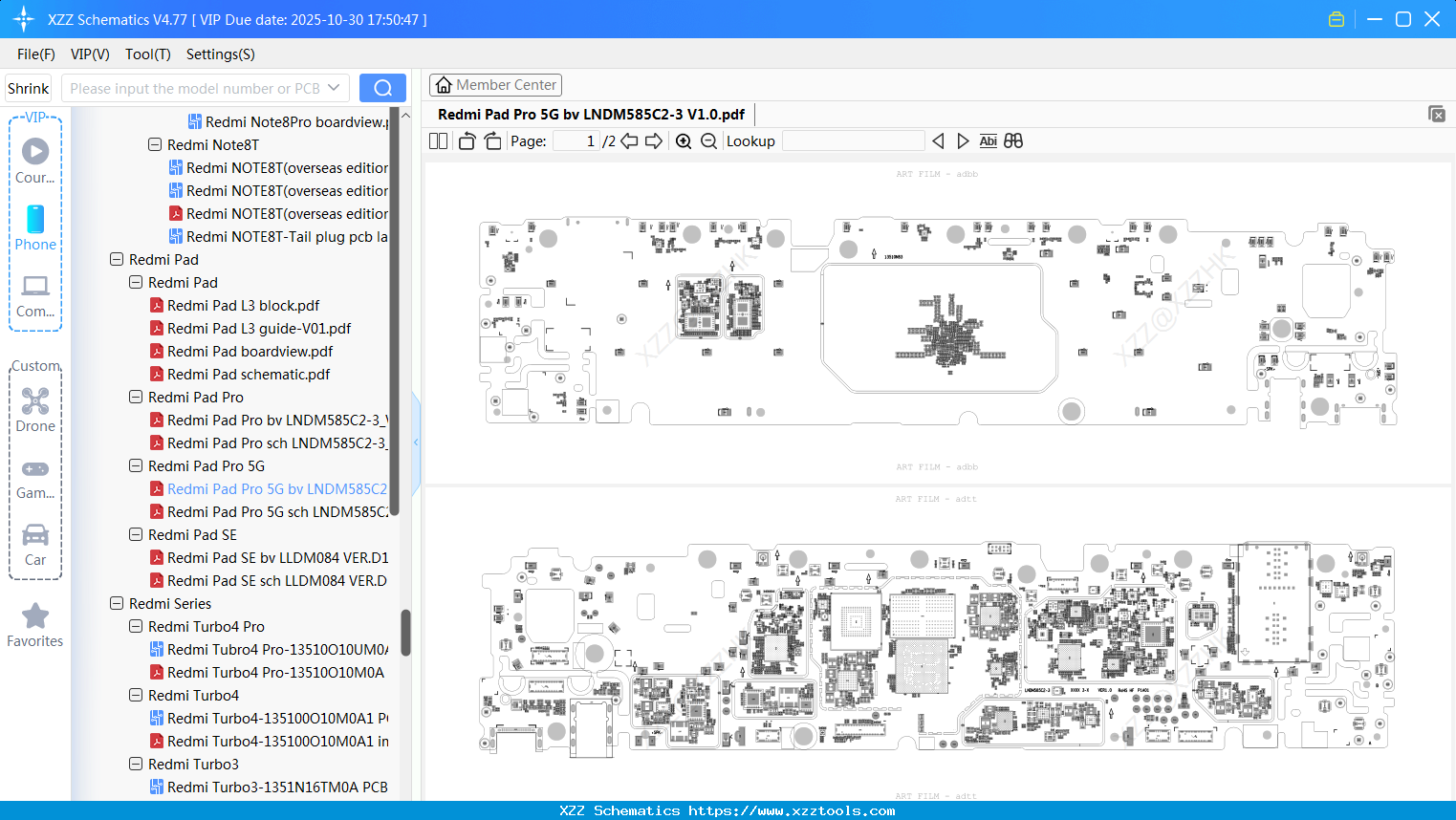
Task: Toggle the two-page layout view icon
Action: [x=439, y=141]
